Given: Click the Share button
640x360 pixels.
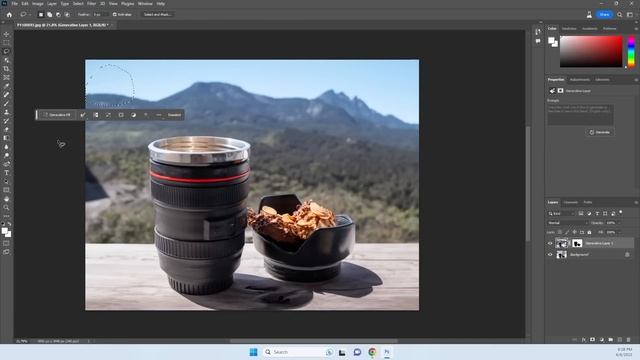Looking at the screenshot, I should (x=604, y=14).
